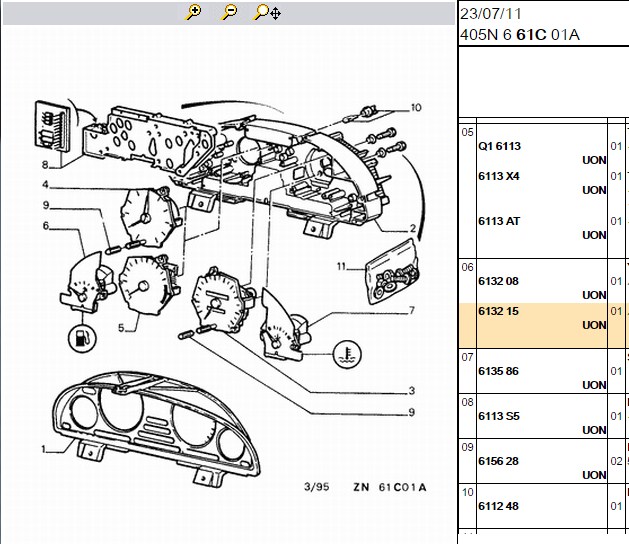Click callout number 5 in diagram
Screen dimensions: 629x544
[122, 328]
